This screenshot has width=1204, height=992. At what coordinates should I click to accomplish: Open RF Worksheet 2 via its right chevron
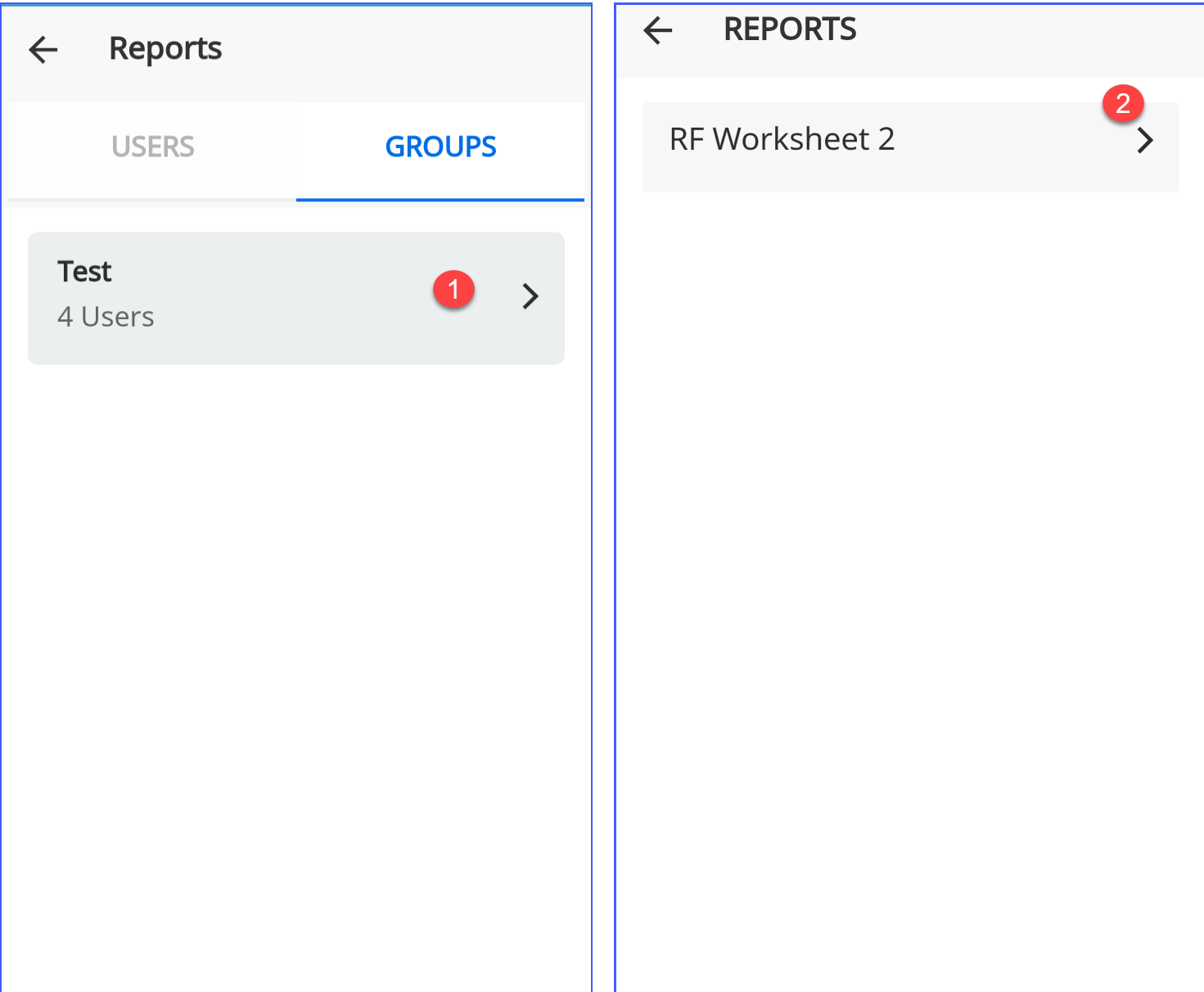[x=1145, y=141]
